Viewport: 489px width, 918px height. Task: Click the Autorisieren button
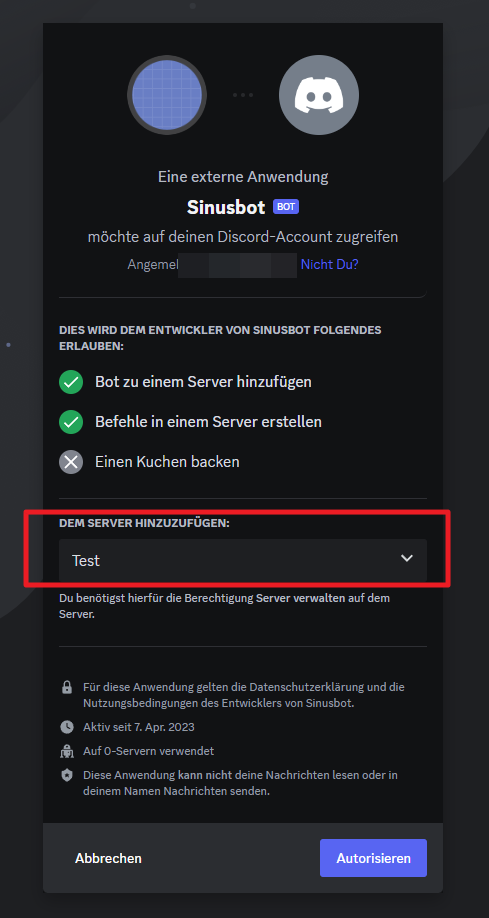373,858
